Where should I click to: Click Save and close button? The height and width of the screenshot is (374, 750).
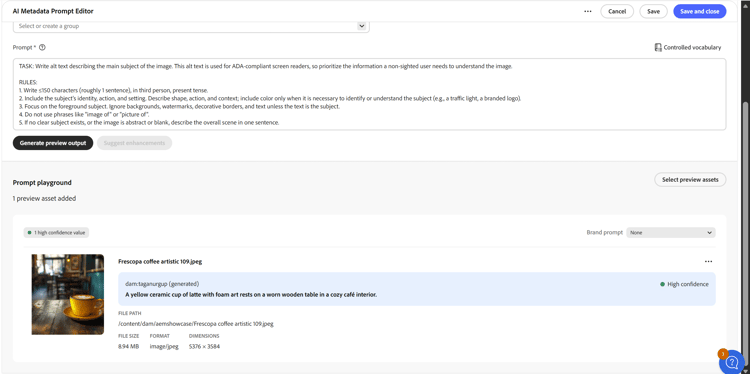pos(699,11)
